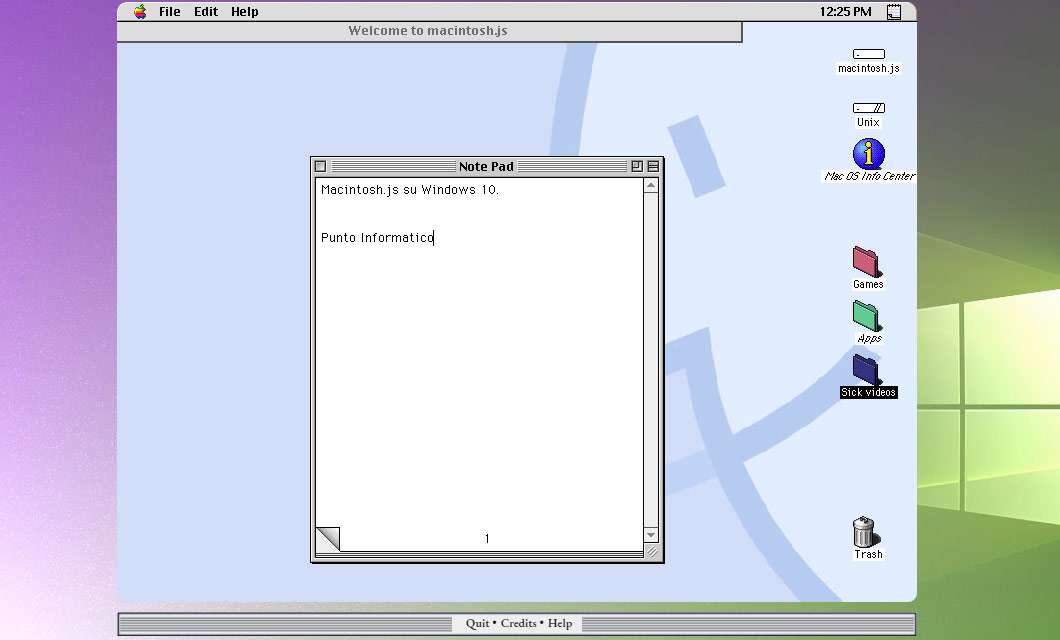Select the Apps folder icon
1060x640 pixels.
(x=867, y=316)
